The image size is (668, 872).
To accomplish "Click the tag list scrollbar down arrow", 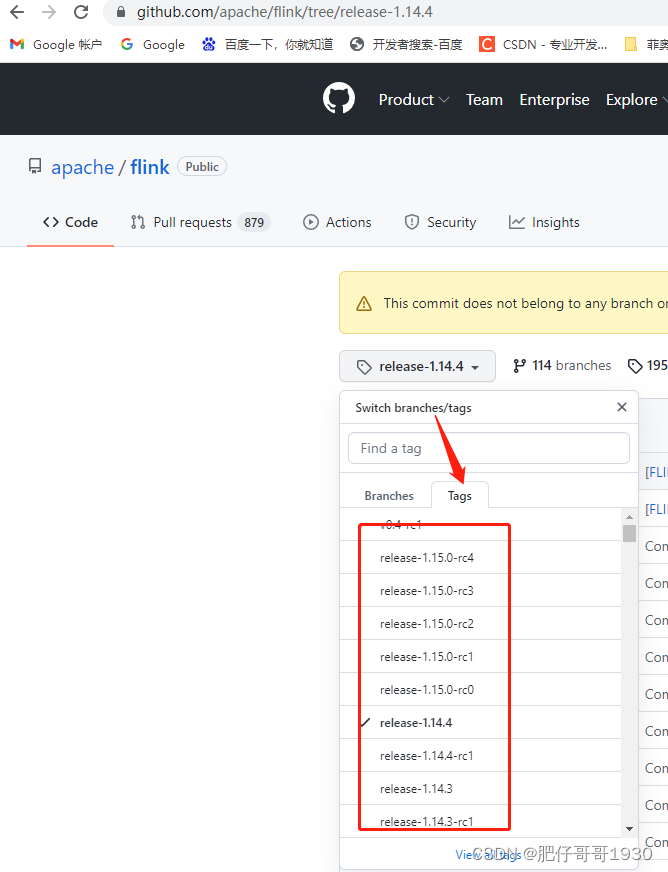I will pos(629,829).
